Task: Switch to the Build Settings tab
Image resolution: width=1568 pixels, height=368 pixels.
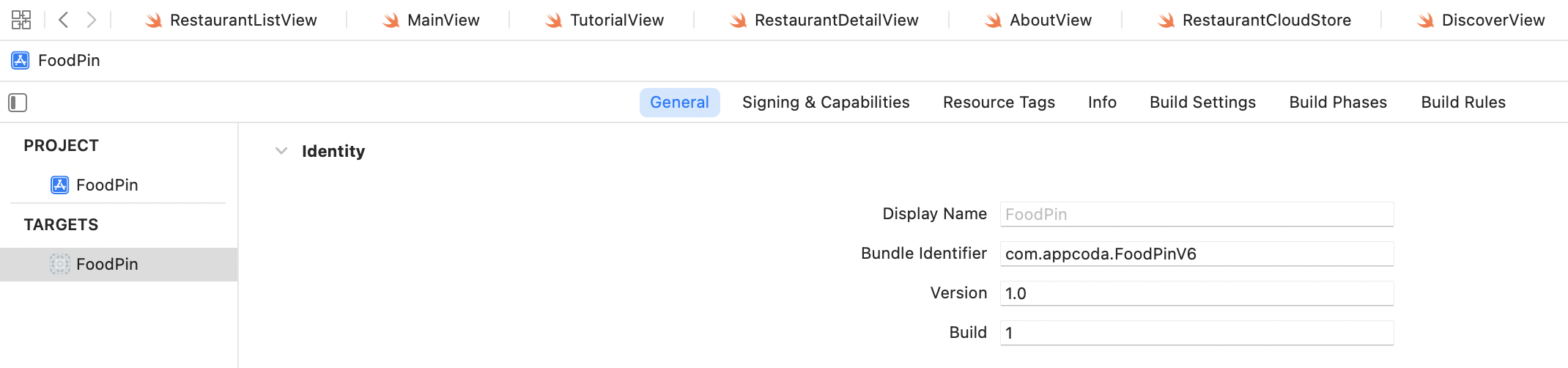Action: point(1202,103)
